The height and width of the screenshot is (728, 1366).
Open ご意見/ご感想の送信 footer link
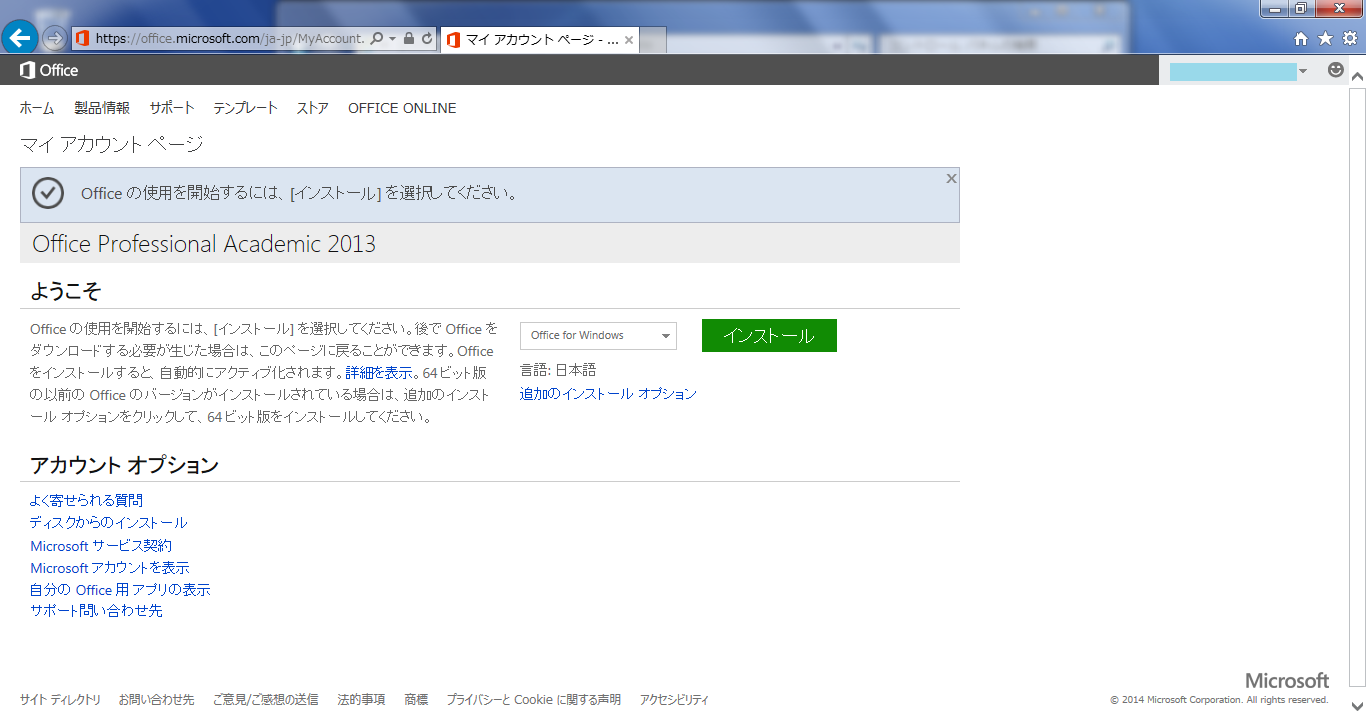point(265,700)
